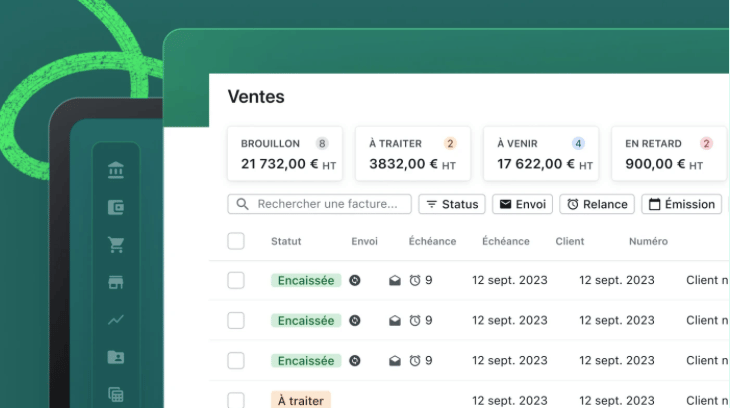Click the wallet icon in sidebar
This screenshot has height=408, width=730.
pyautogui.click(x=116, y=208)
